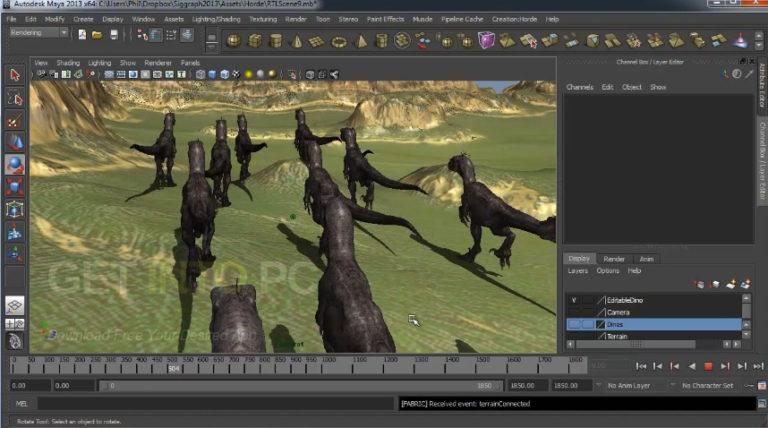Toggle visibility box of Dinos layer

click(x=574, y=324)
